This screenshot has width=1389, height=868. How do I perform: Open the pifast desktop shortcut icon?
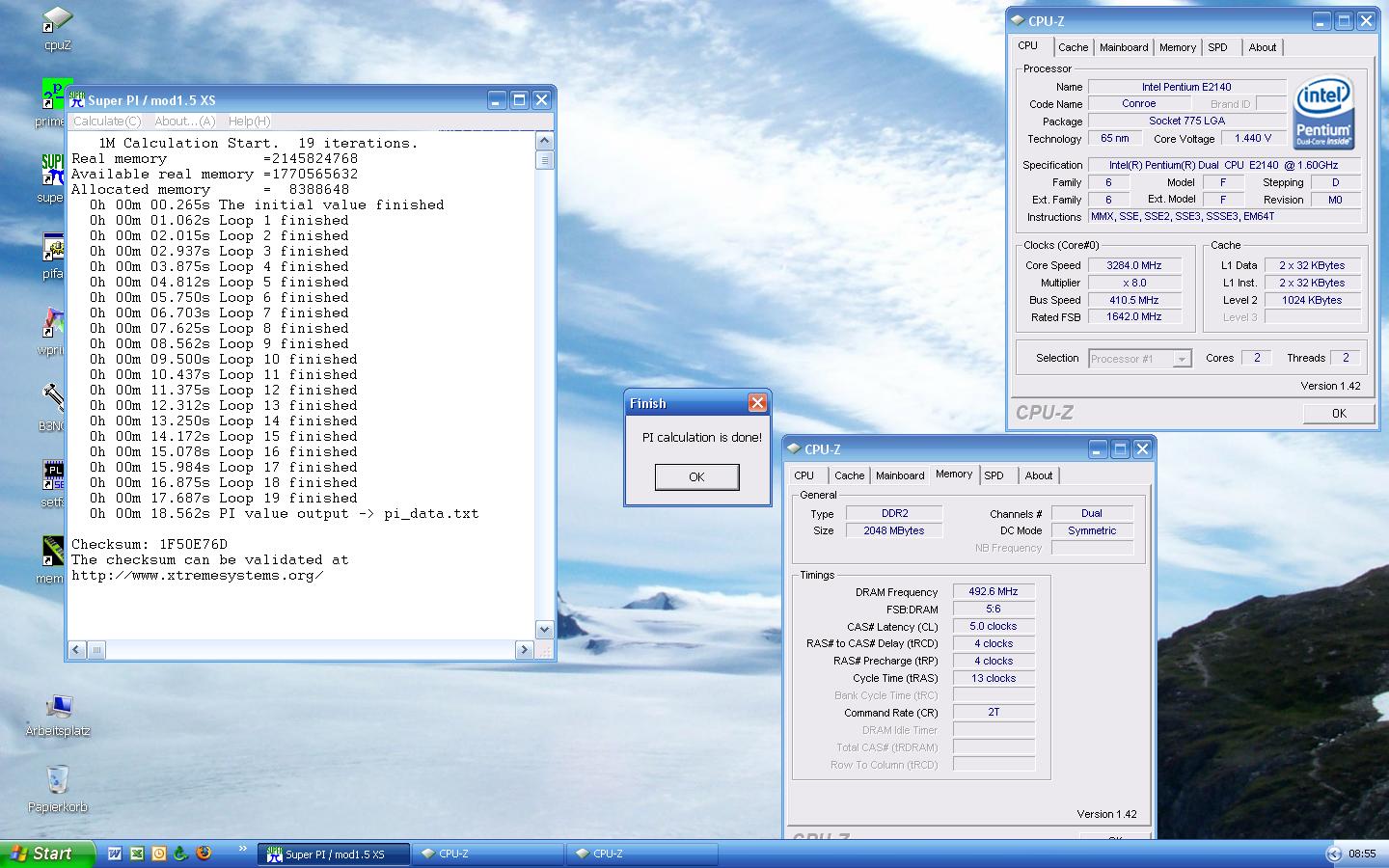[x=53, y=246]
